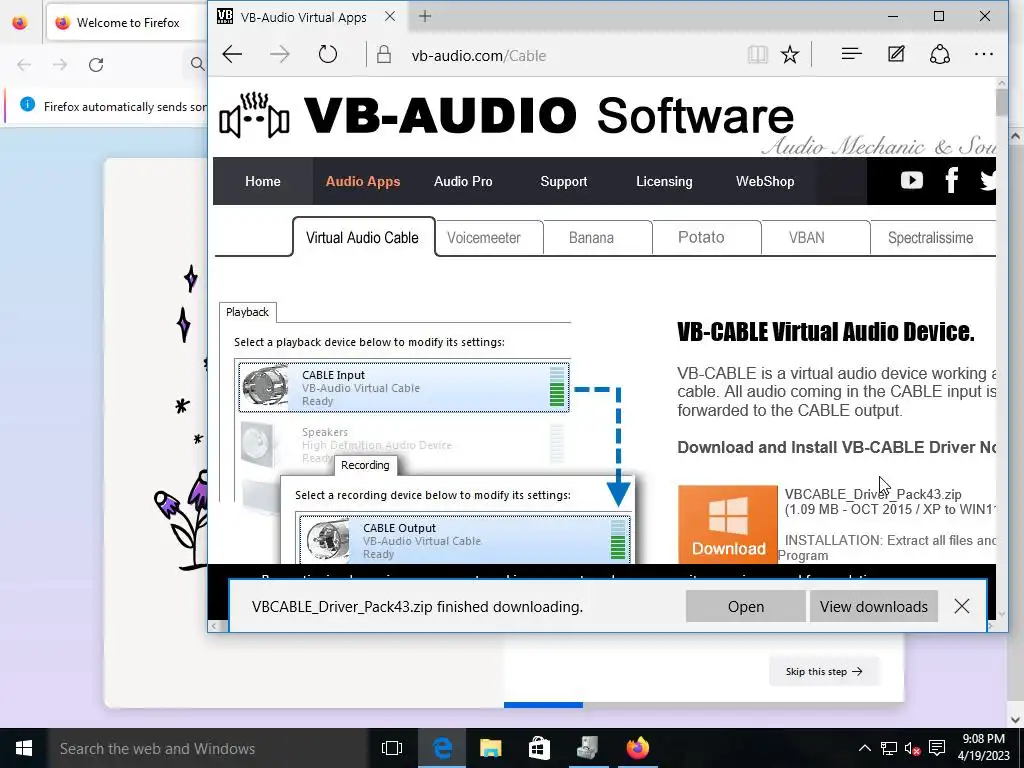Click the Firefox taskbar icon
This screenshot has width=1024, height=768.
(x=637, y=748)
